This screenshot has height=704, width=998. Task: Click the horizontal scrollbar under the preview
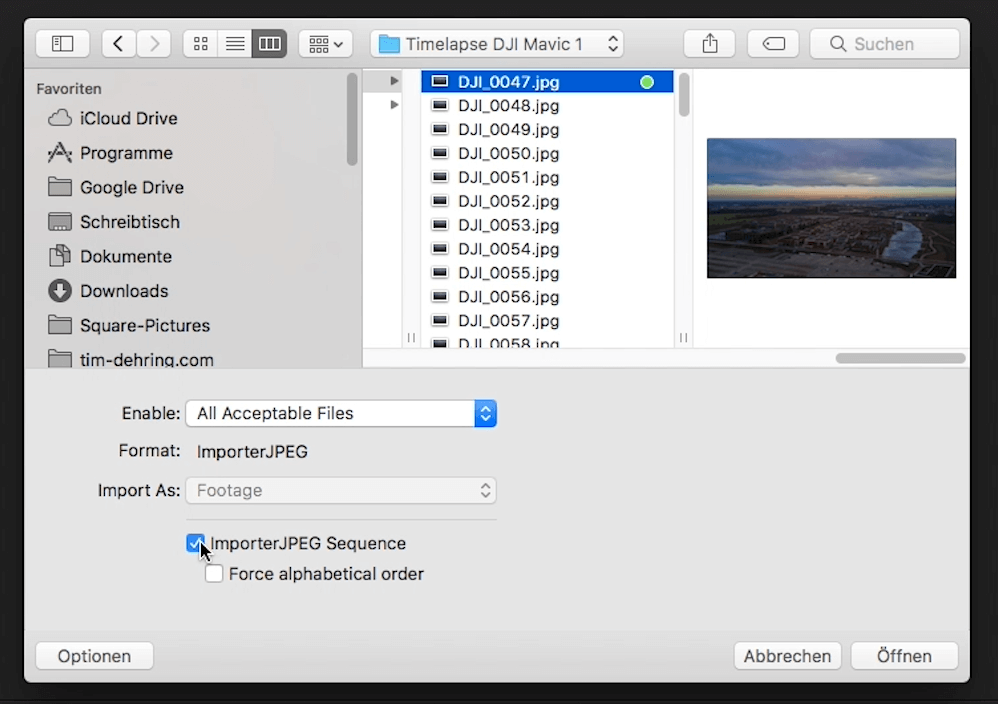tap(900, 358)
